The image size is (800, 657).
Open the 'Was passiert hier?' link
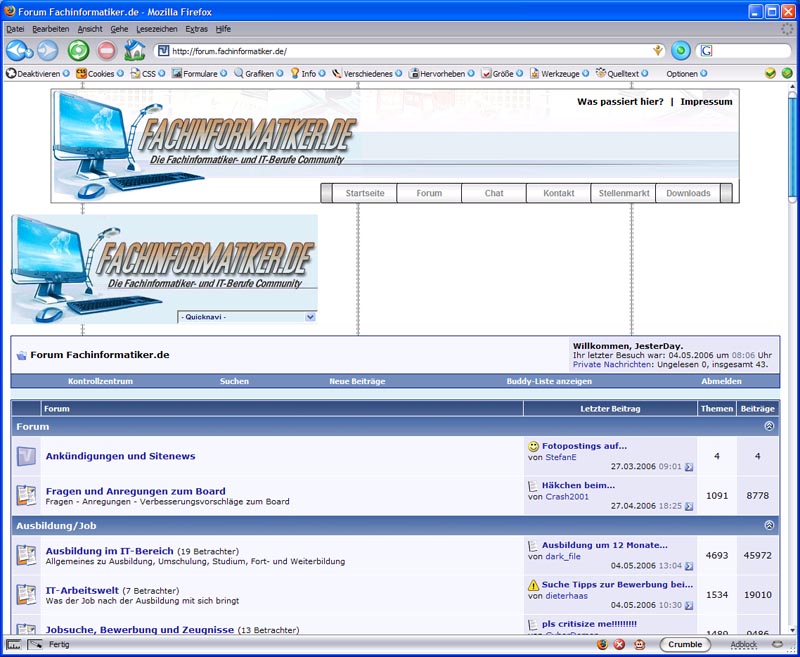pyautogui.click(x=620, y=102)
